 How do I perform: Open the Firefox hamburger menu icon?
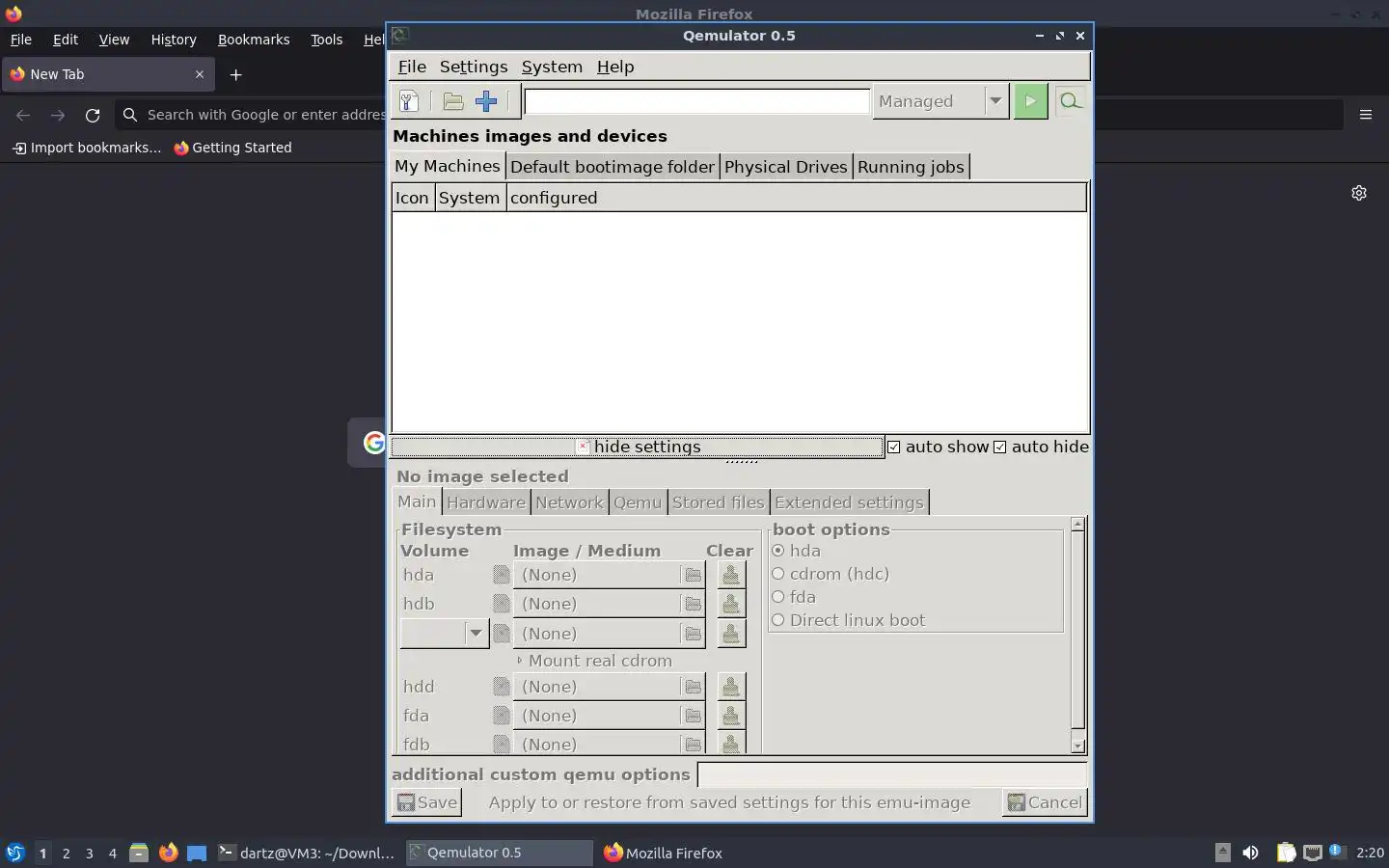1366,115
